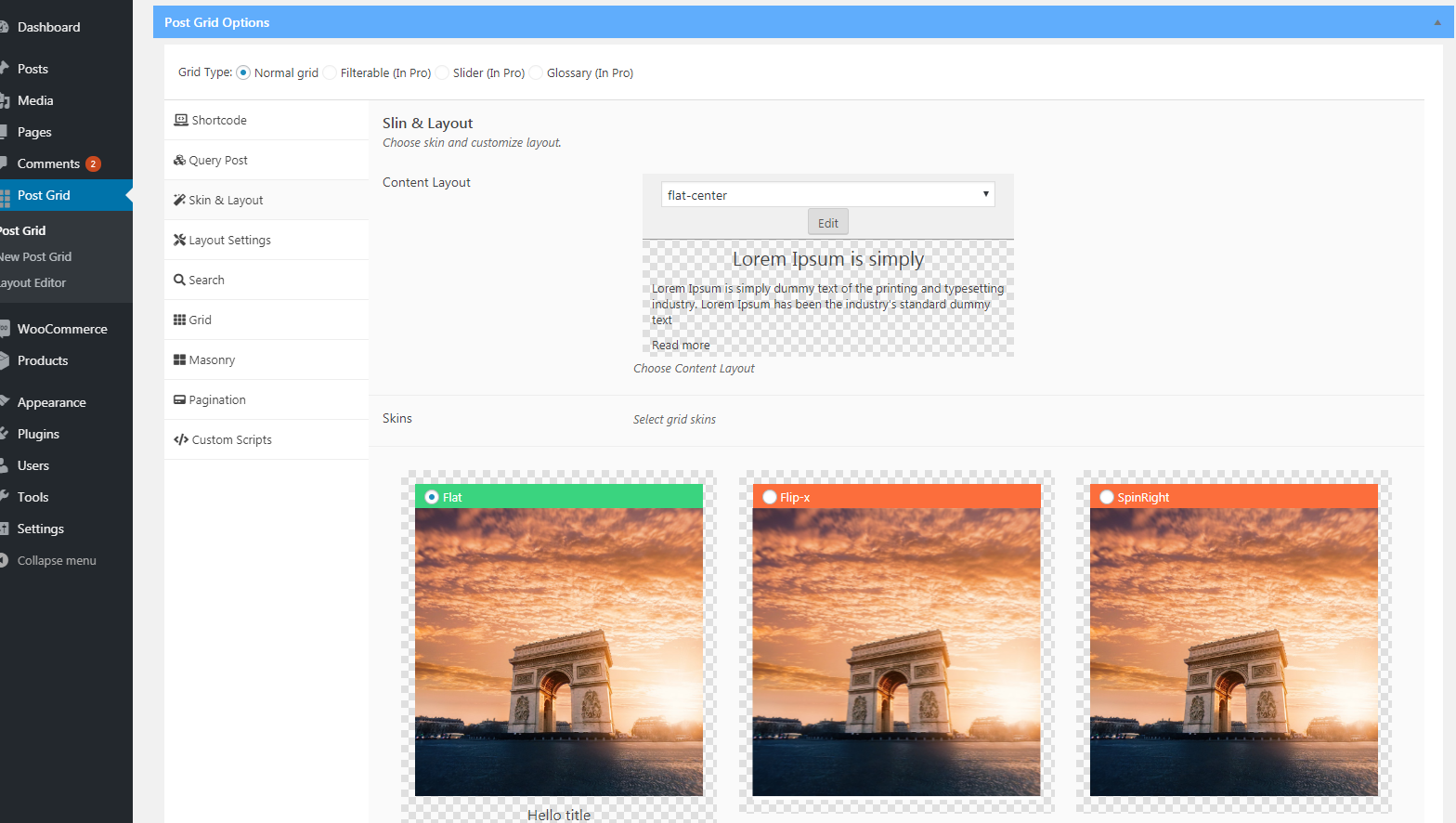Open WooCommerce in the admin sidebar
This screenshot has height=823, width=1456.
pos(61,329)
